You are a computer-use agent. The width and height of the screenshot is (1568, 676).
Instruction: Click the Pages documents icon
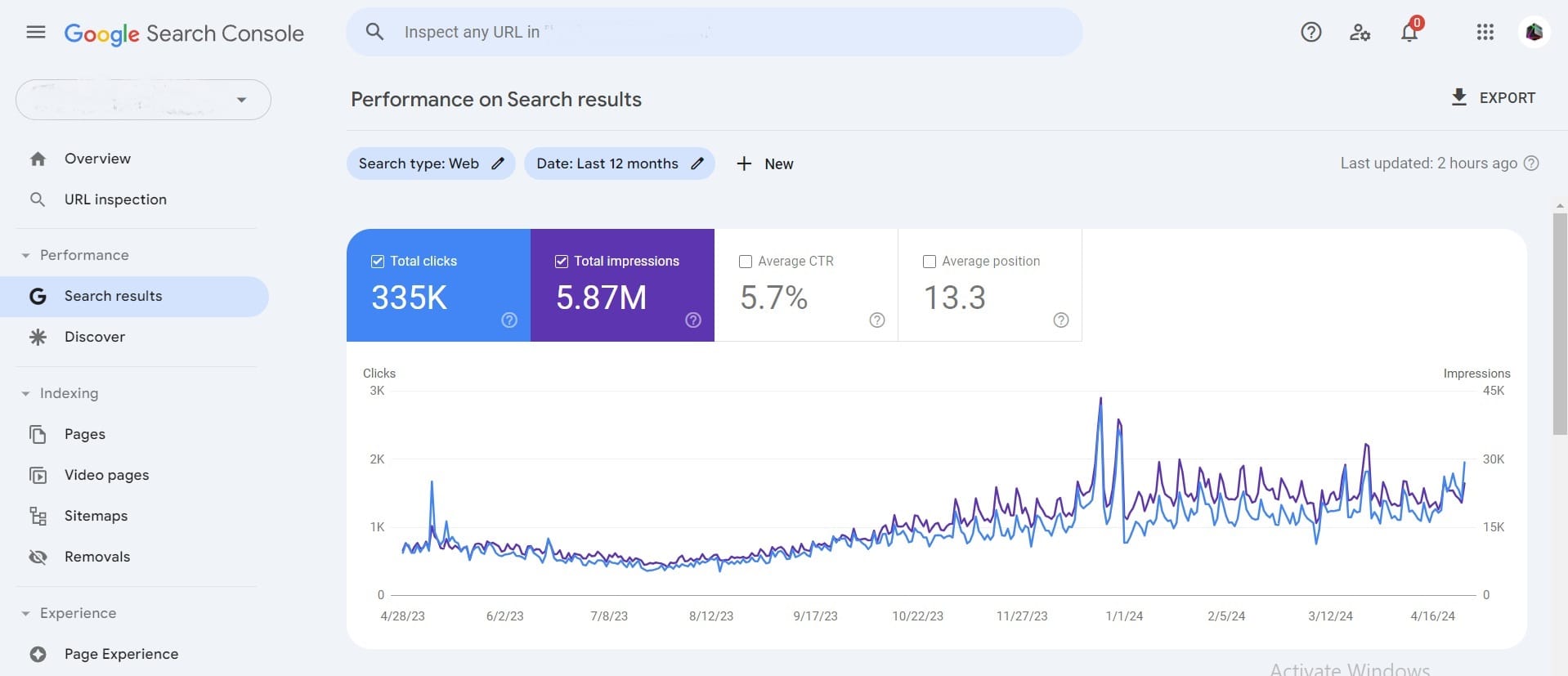(x=38, y=434)
